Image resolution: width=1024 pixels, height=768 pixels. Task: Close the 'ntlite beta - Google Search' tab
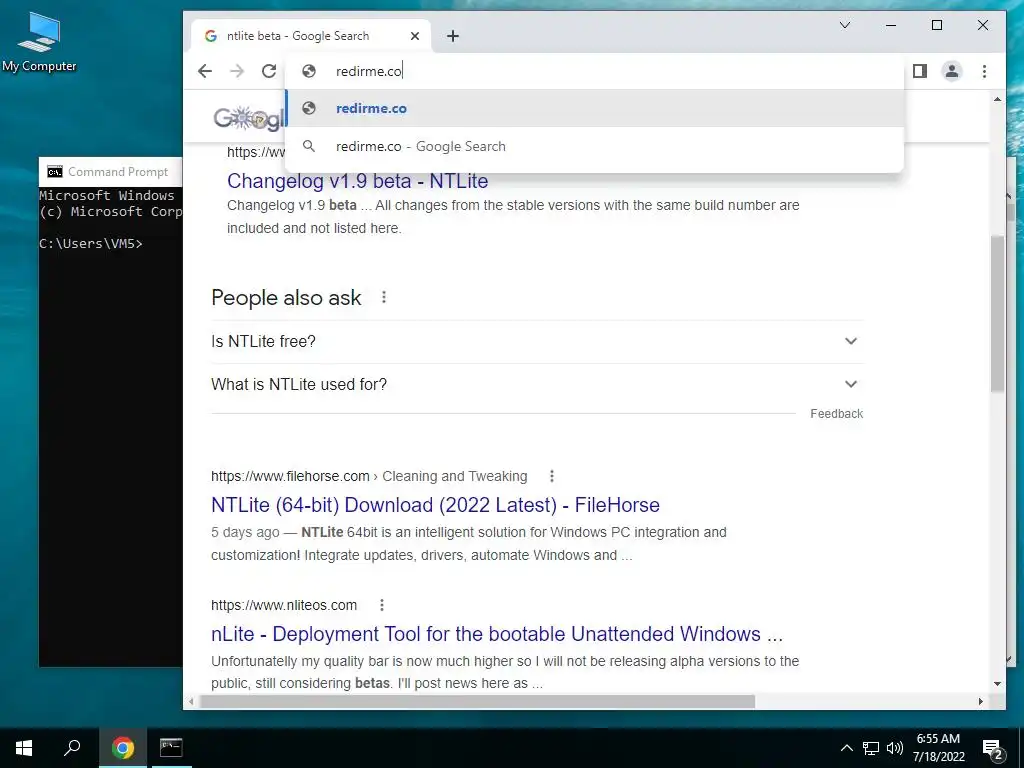pyautogui.click(x=415, y=36)
